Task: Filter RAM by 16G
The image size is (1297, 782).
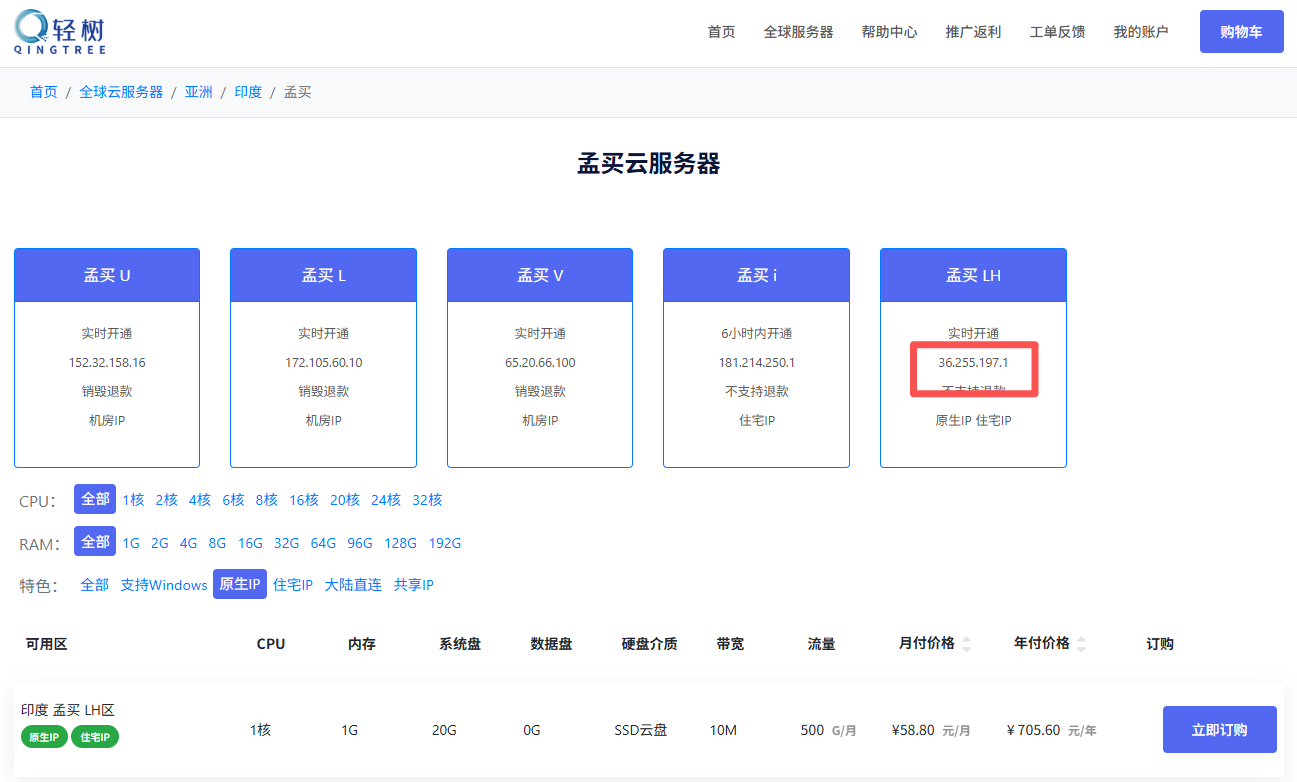Action: (250, 543)
